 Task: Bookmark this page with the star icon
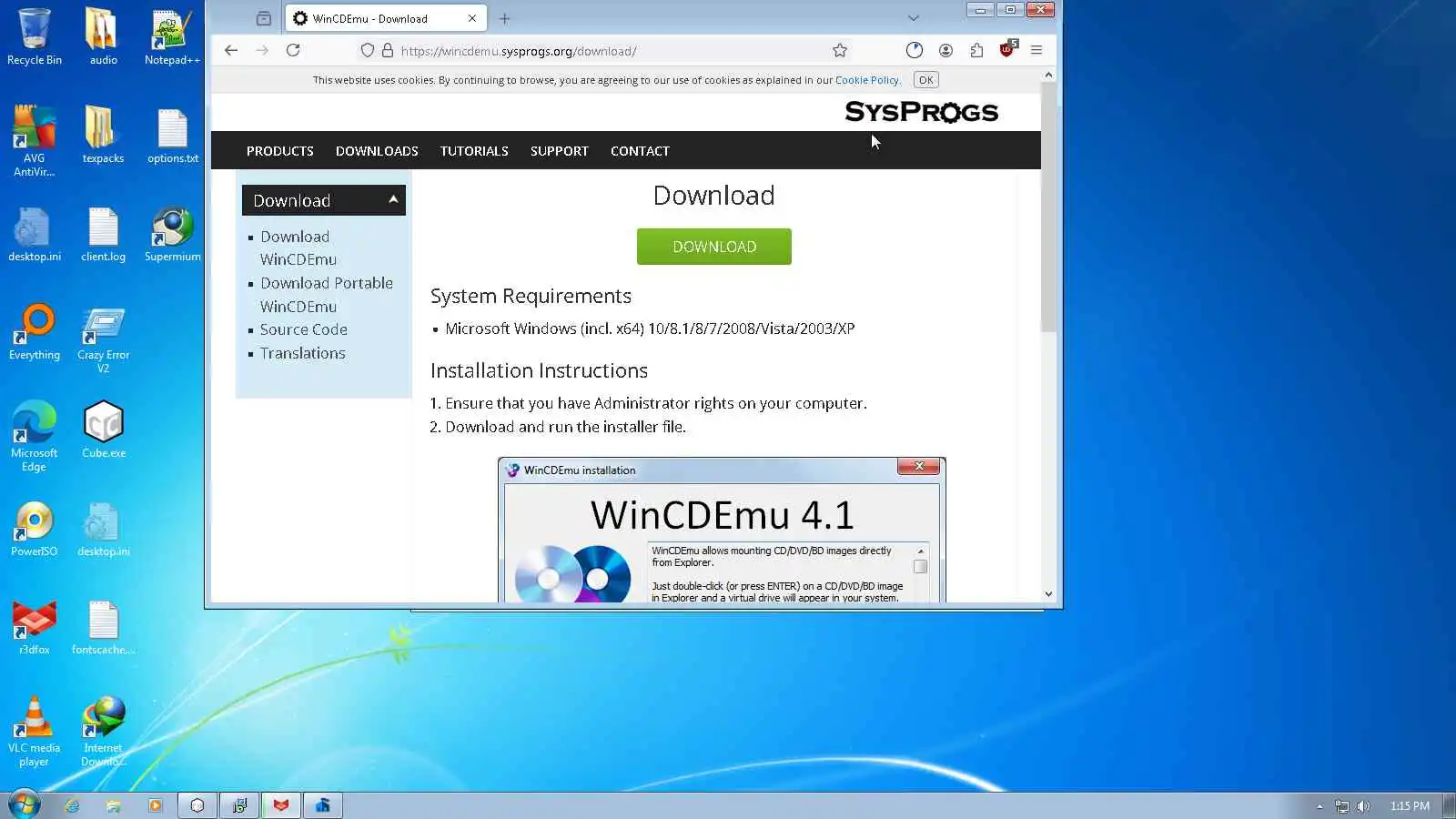[840, 51]
